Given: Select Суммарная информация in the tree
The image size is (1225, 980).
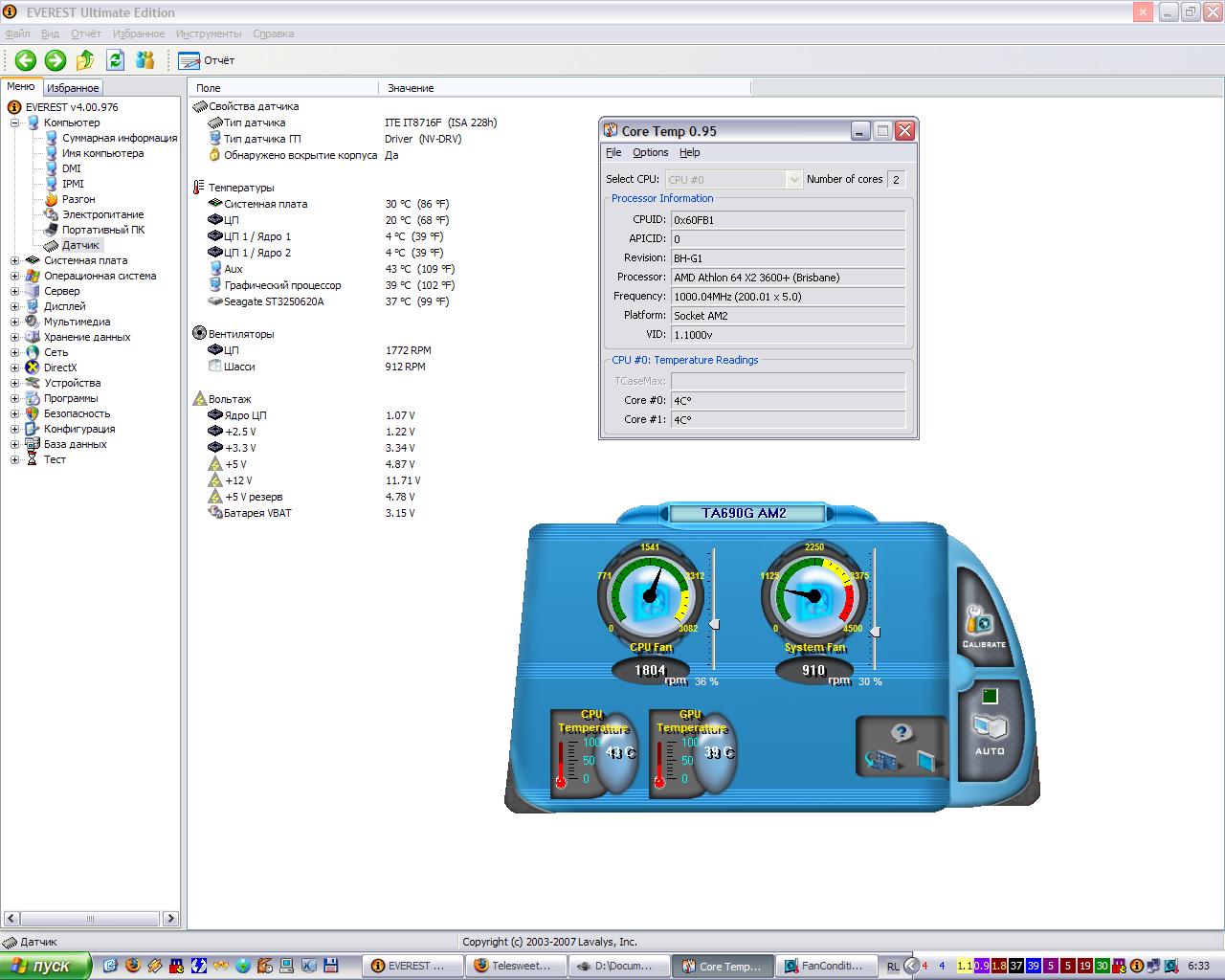Looking at the screenshot, I should (x=119, y=138).
